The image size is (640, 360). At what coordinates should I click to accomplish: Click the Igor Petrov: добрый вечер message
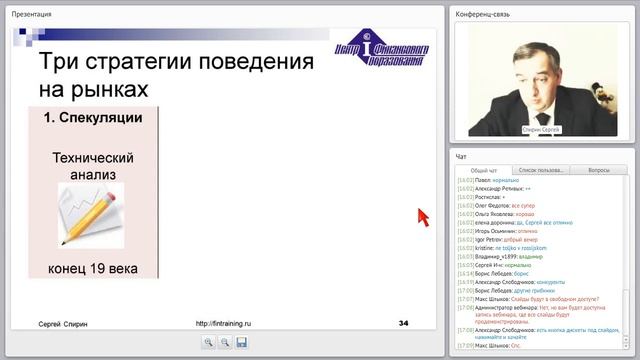(498, 240)
